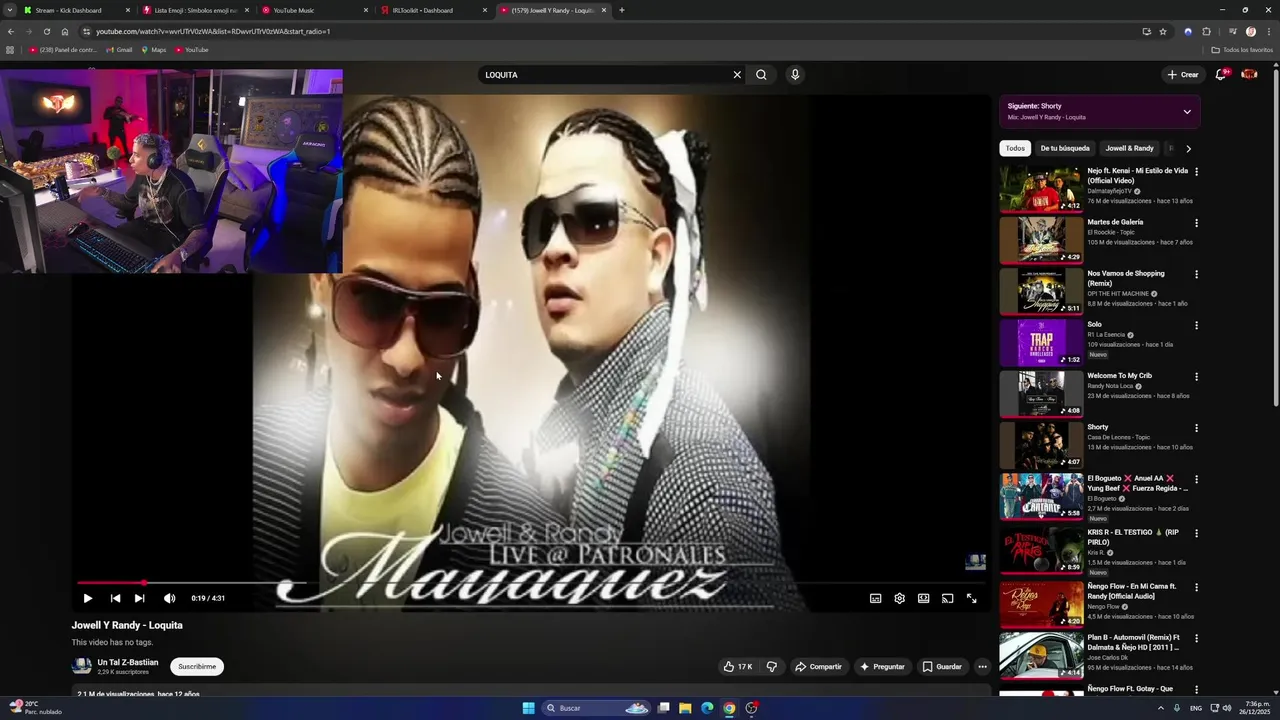Screen dimensions: 1280x720
Task: Share the video via Compartir
Action: tap(818, 667)
